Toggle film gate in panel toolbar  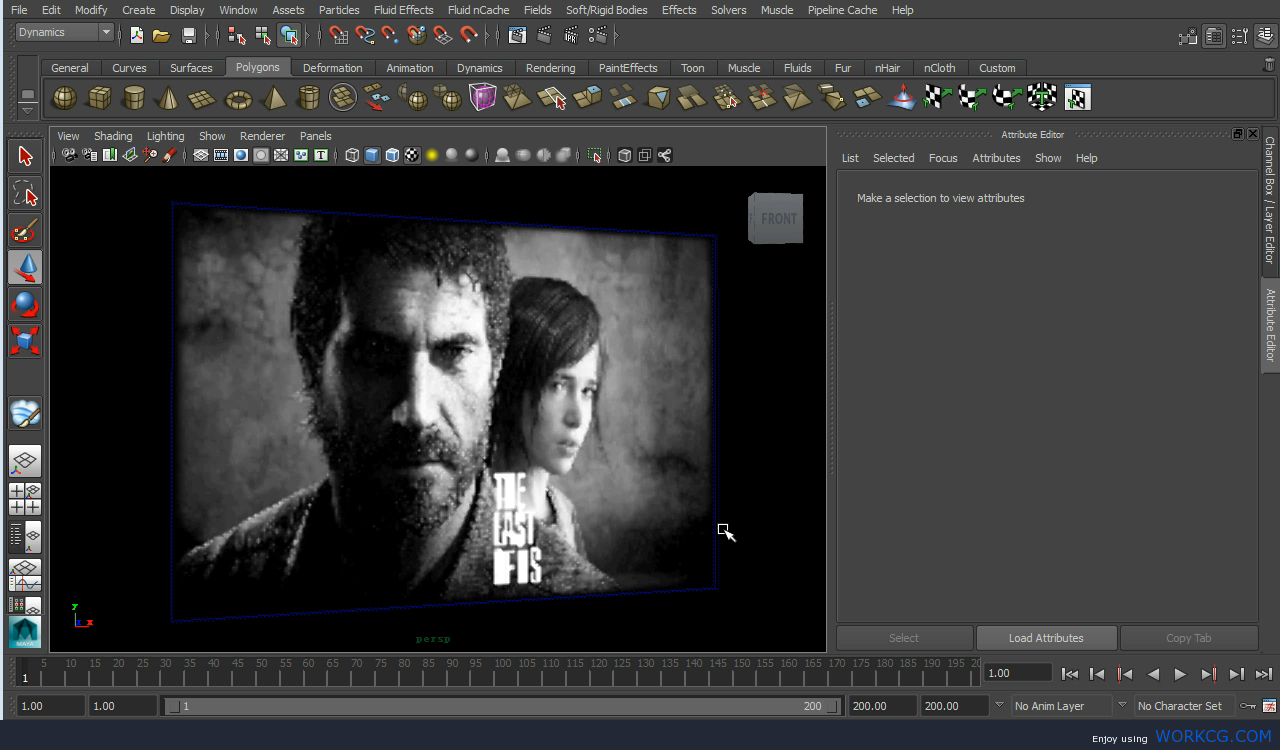221,155
